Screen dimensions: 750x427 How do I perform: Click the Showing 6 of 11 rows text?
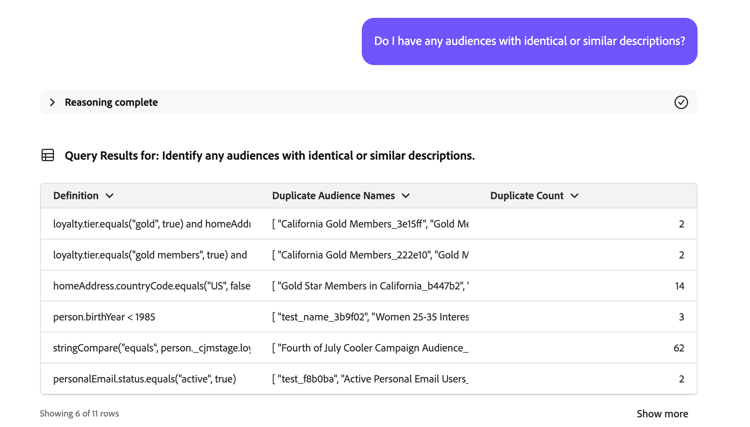[x=79, y=413]
